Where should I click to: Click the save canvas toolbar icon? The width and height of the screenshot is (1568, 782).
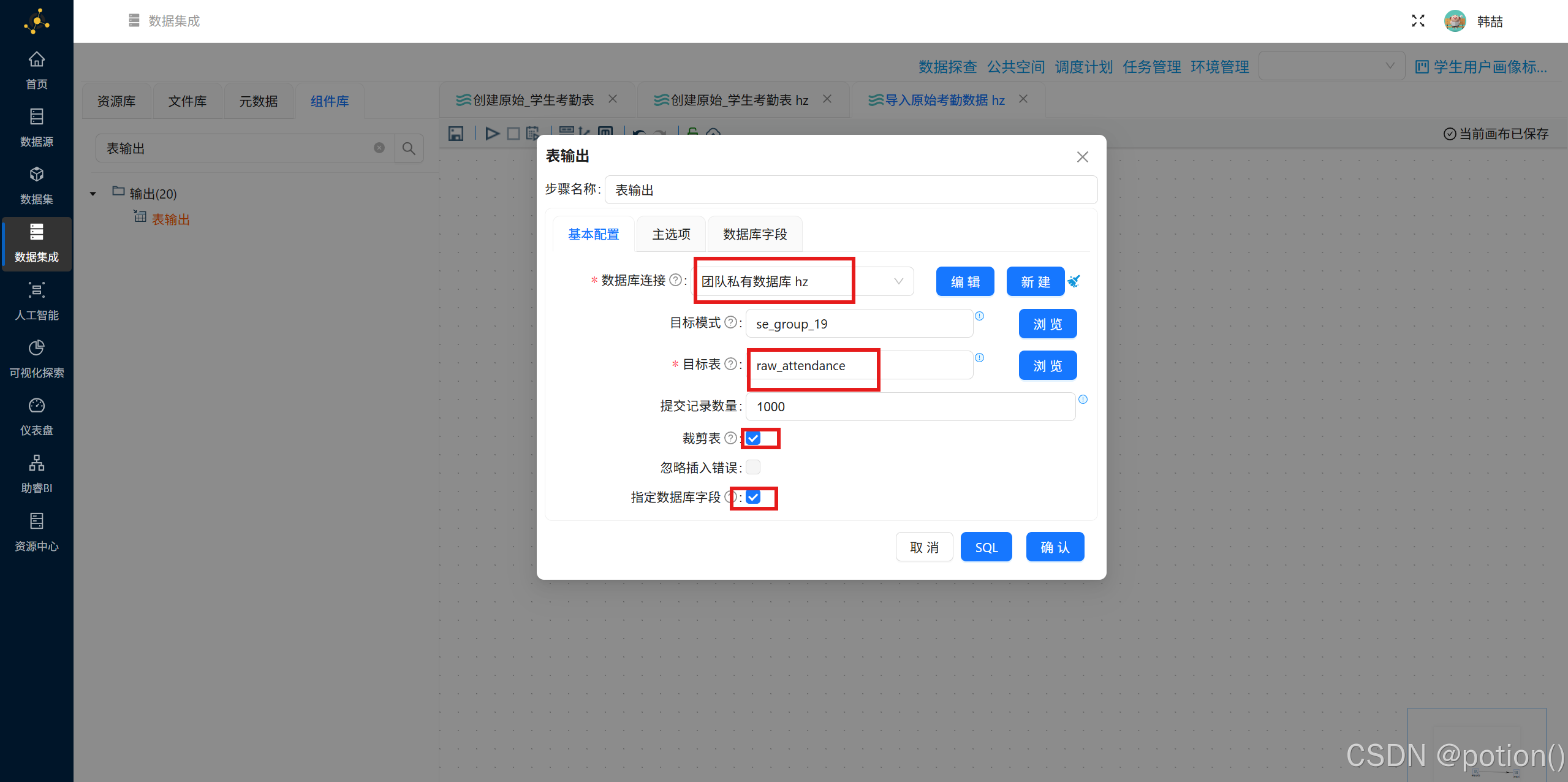click(456, 133)
